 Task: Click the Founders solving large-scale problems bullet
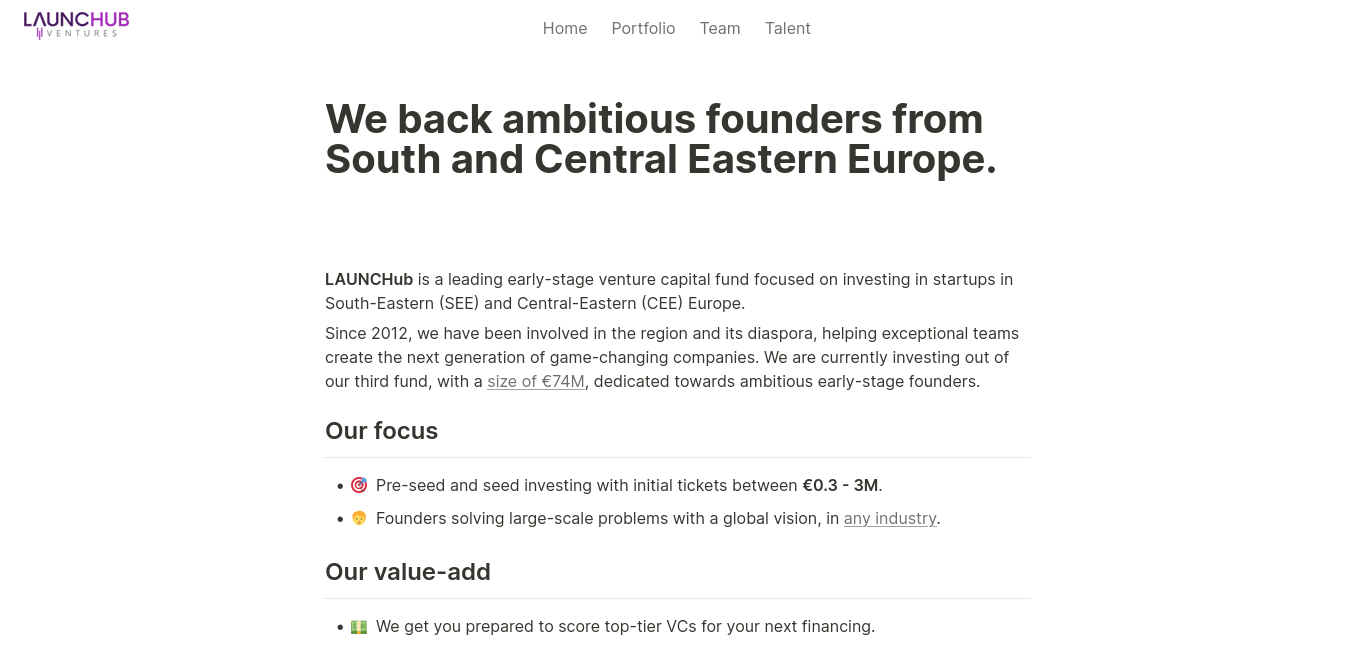(x=658, y=518)
